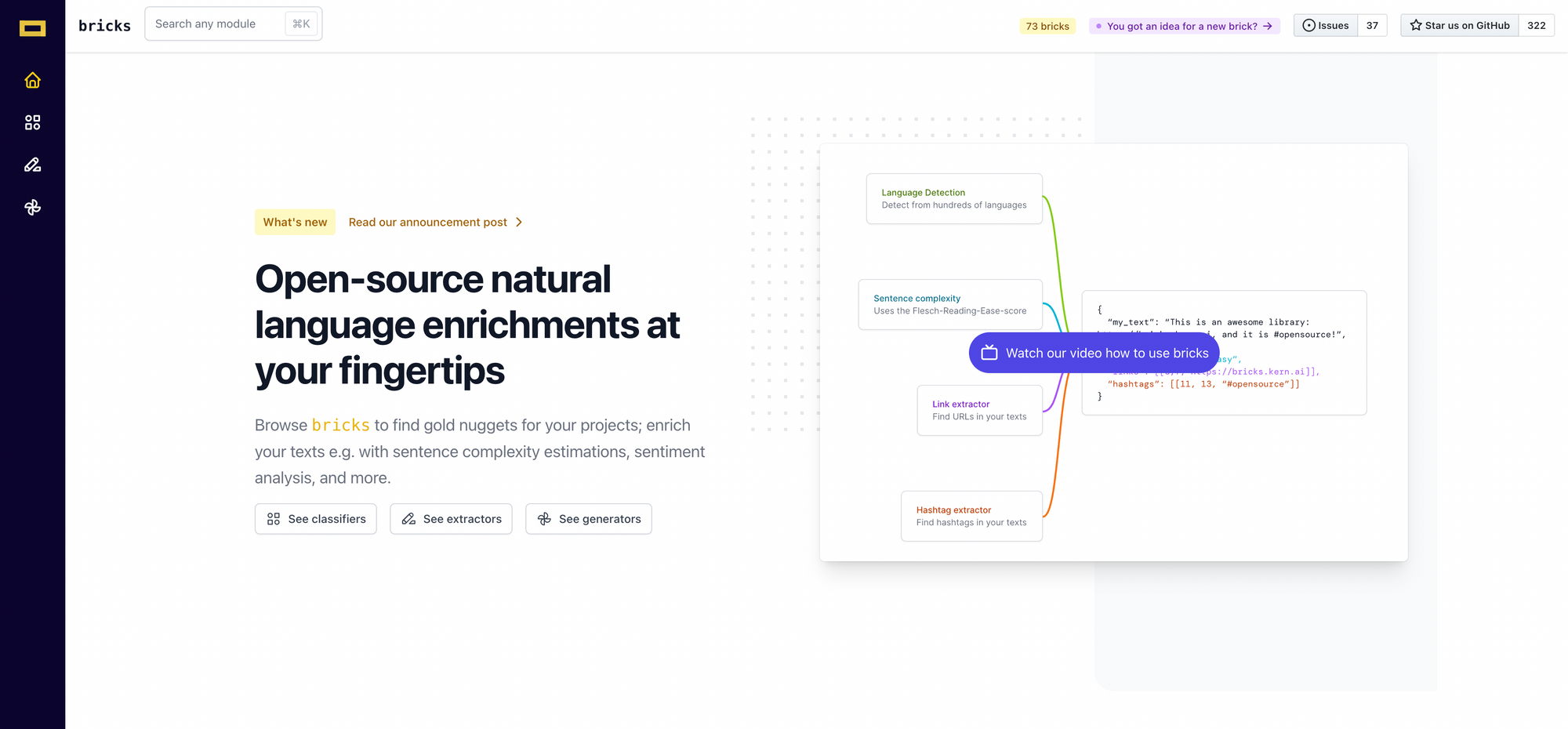This screenshot has width=1568, height=729.
Task: Click the hashtags line in JSON output
Action: tap(1203, 384)
